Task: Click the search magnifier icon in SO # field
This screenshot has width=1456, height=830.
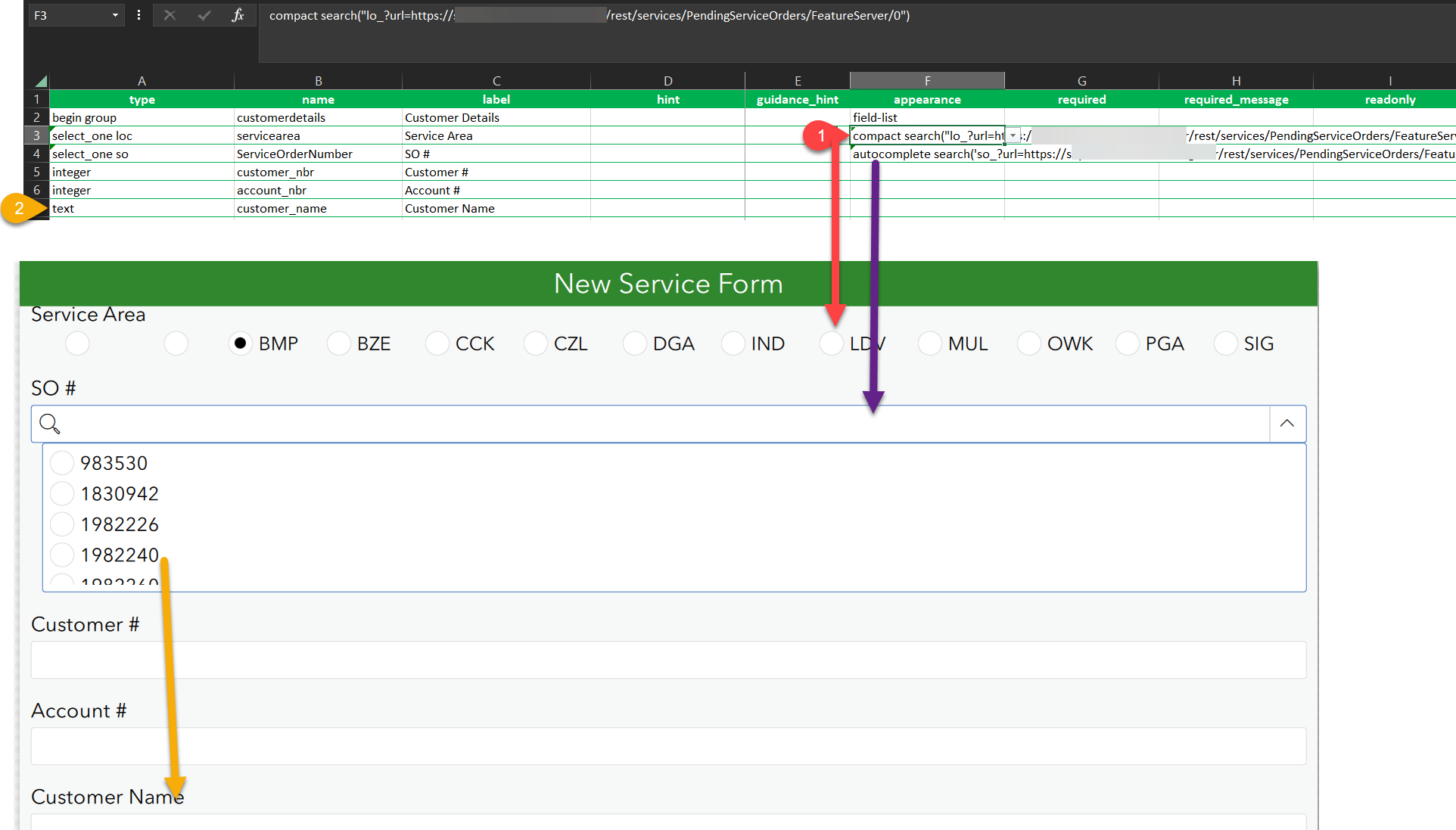Action: 49,424
